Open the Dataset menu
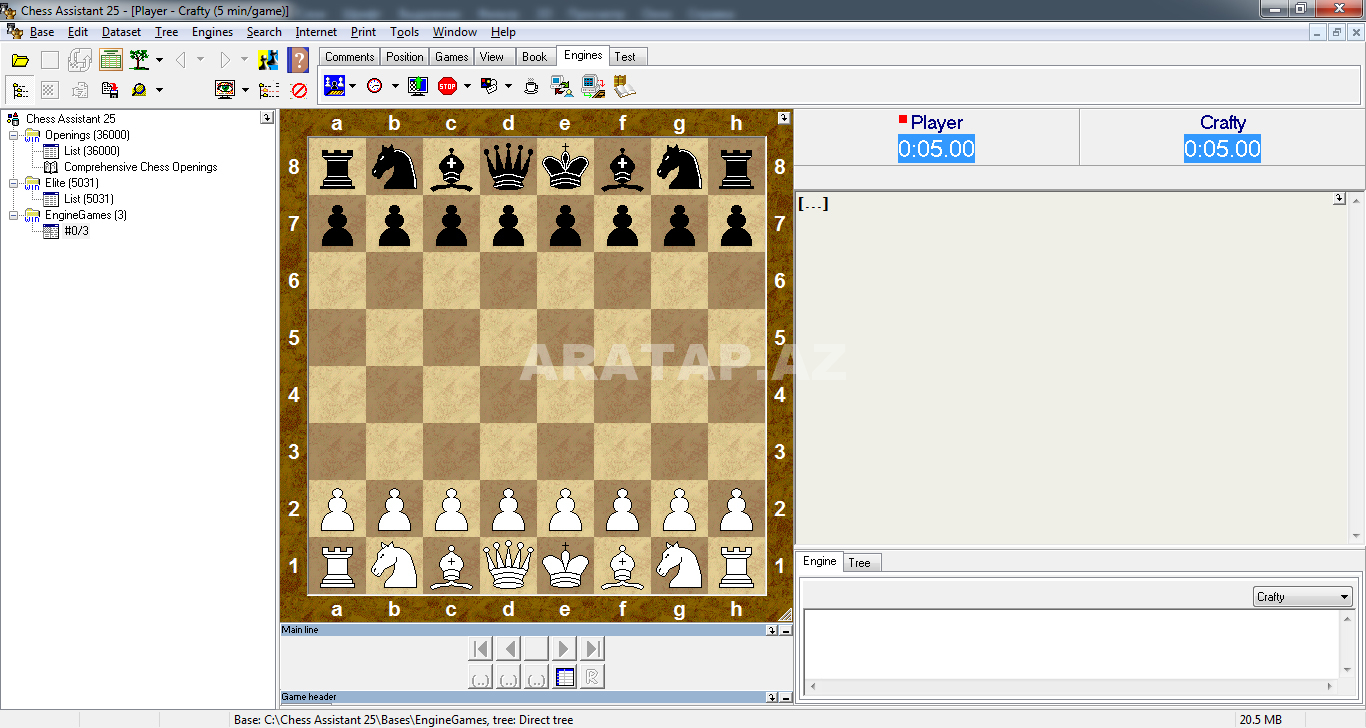1366x728 pixels. point(121,32)
